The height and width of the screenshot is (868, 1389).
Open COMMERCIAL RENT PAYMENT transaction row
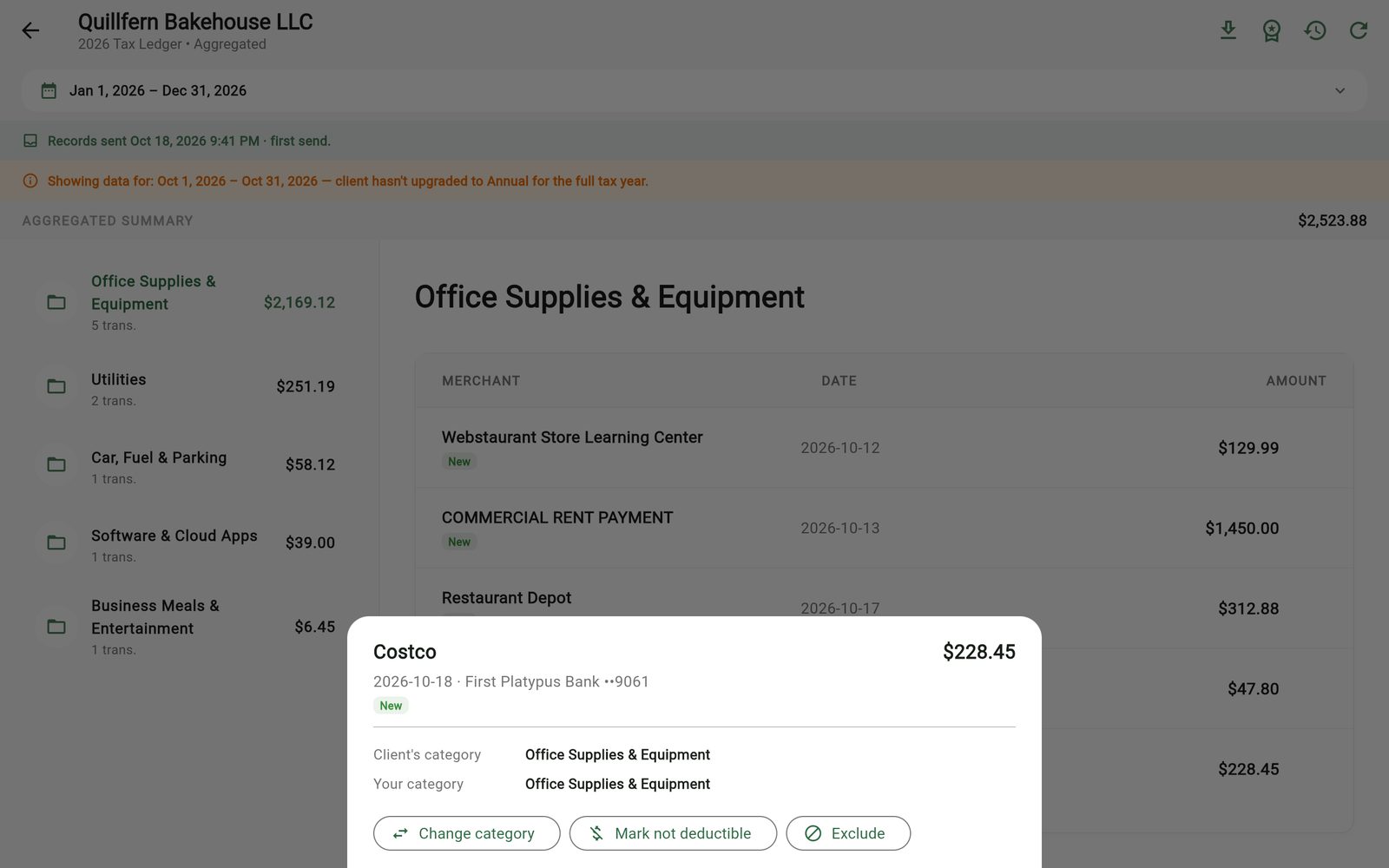[x=884, y=528]
